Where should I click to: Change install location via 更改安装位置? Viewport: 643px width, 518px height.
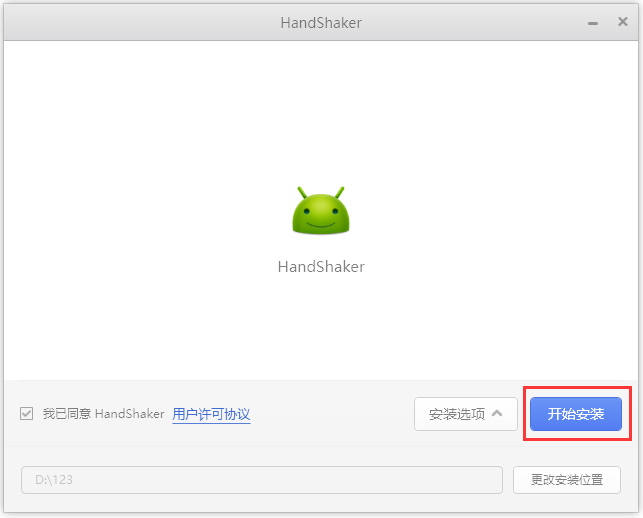pos(567,480)
